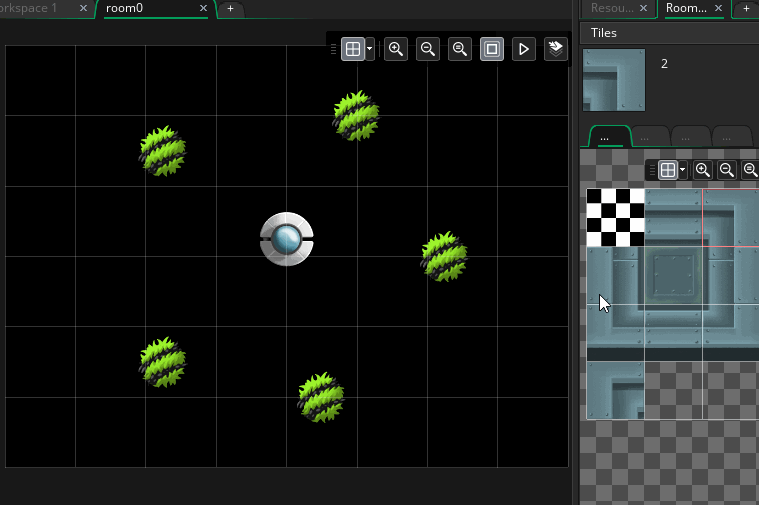Close the Room editor panel tab
759x505 pixels.
718,8
